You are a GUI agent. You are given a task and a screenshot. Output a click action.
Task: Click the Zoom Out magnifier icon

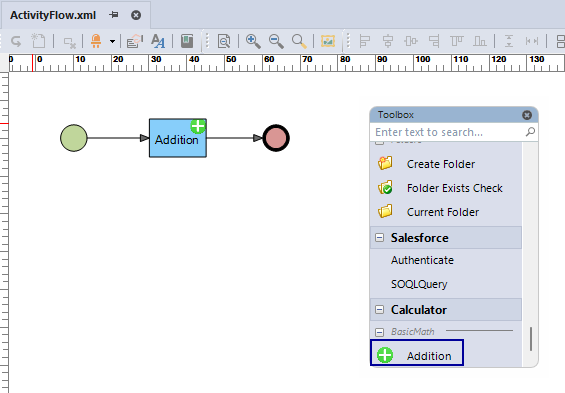pyautogui.click(x=276, y=41)
